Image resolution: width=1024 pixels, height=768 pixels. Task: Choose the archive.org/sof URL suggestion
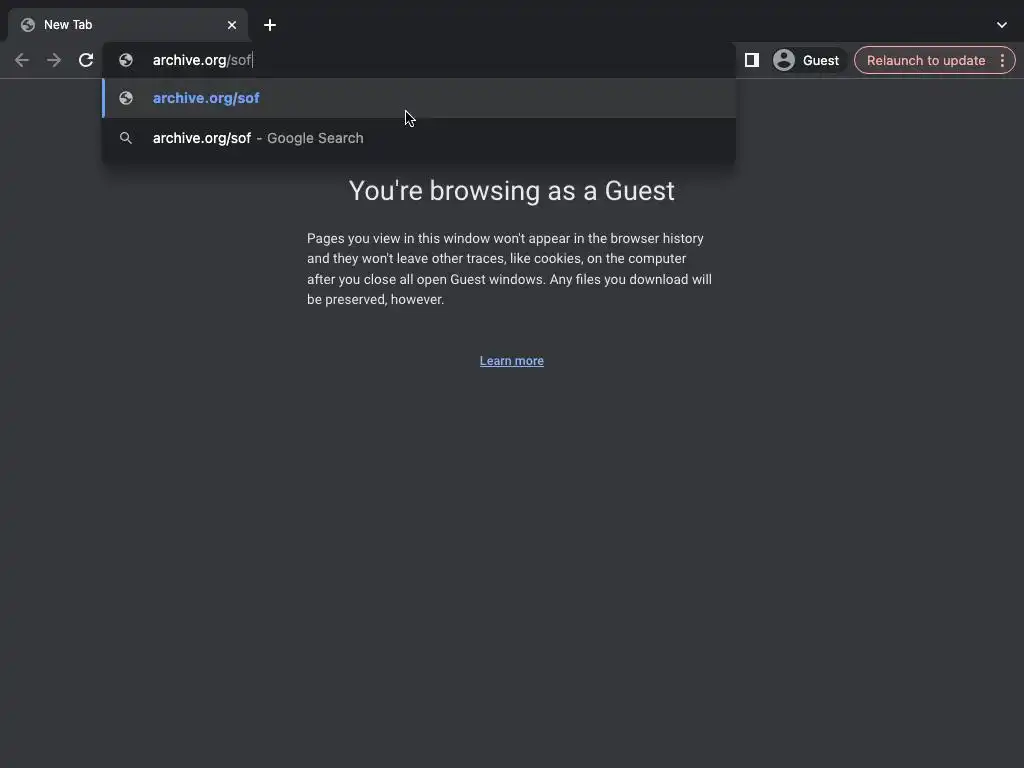pos(419,98)
